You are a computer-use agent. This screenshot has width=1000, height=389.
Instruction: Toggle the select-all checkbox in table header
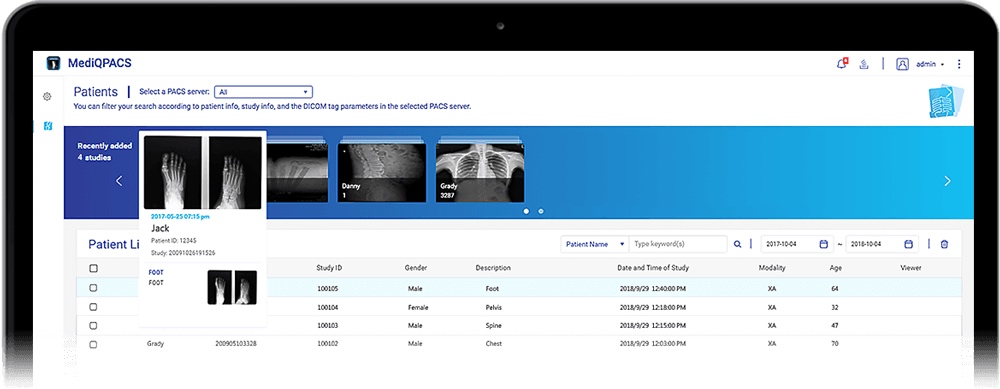(x=93, y=268)
